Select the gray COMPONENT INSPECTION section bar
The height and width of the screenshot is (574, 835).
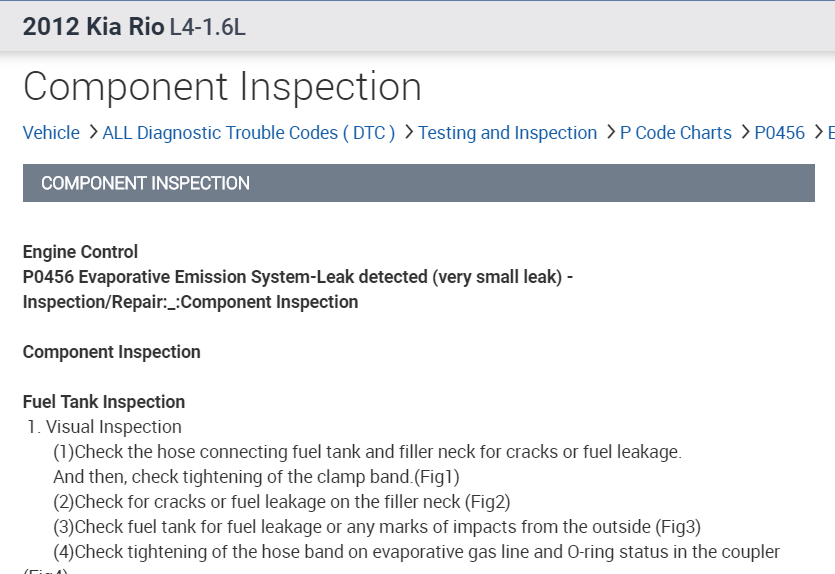coord(418,183)
